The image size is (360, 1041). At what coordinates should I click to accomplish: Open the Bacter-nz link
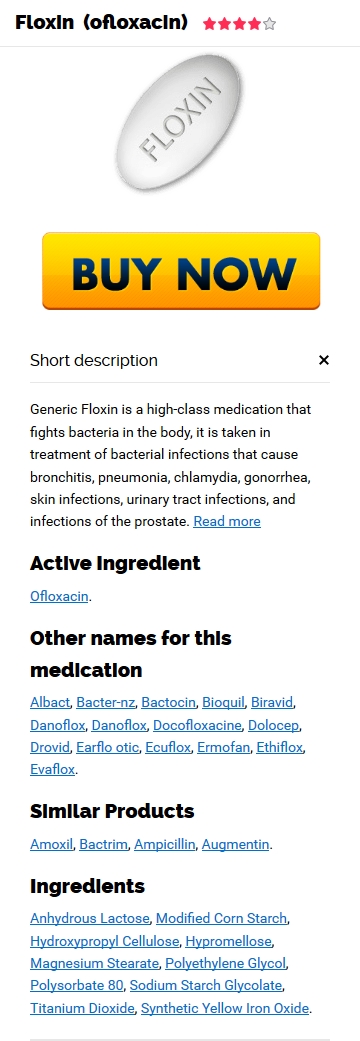pos(106,702)
